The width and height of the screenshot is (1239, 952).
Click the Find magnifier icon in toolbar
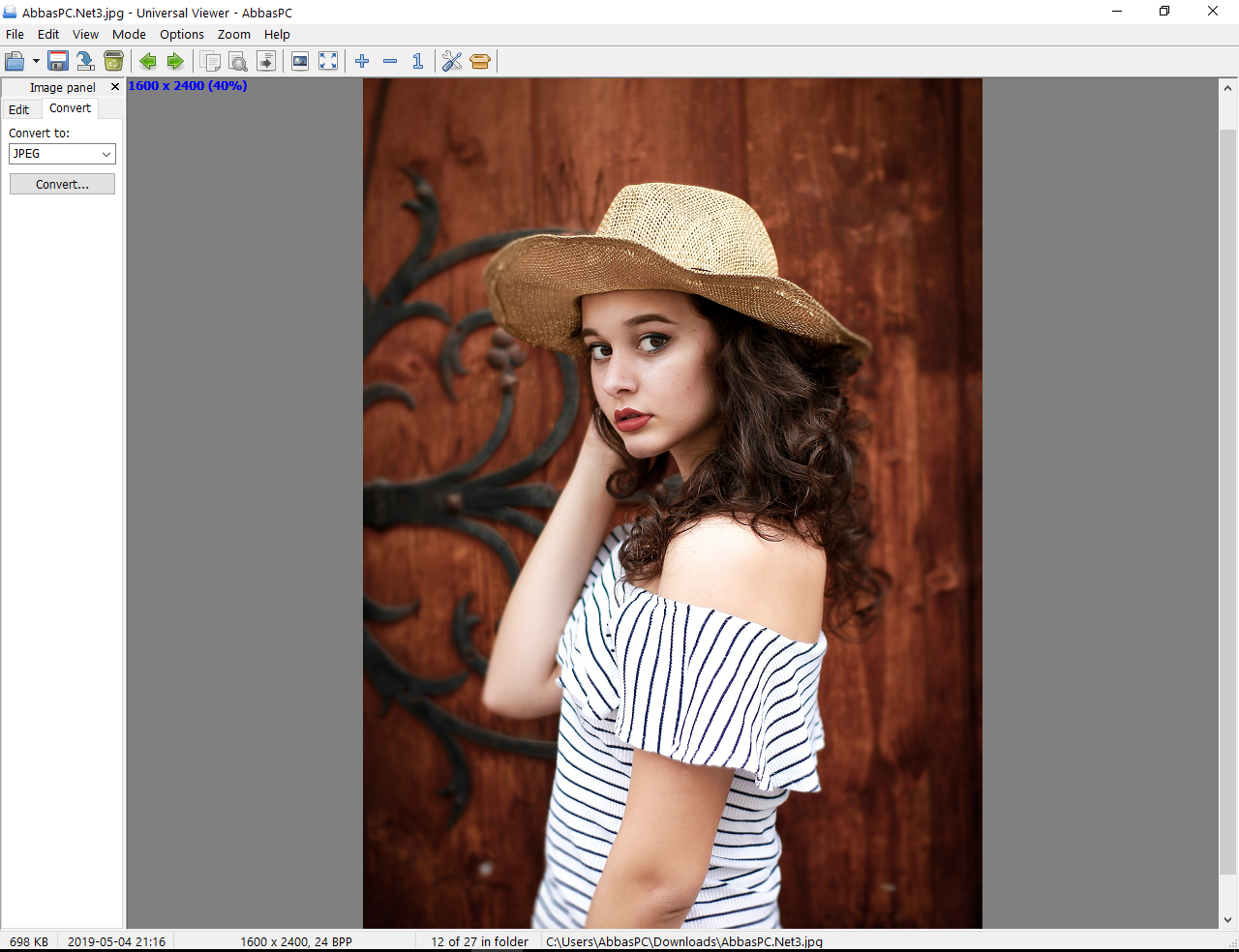(238, 61)
